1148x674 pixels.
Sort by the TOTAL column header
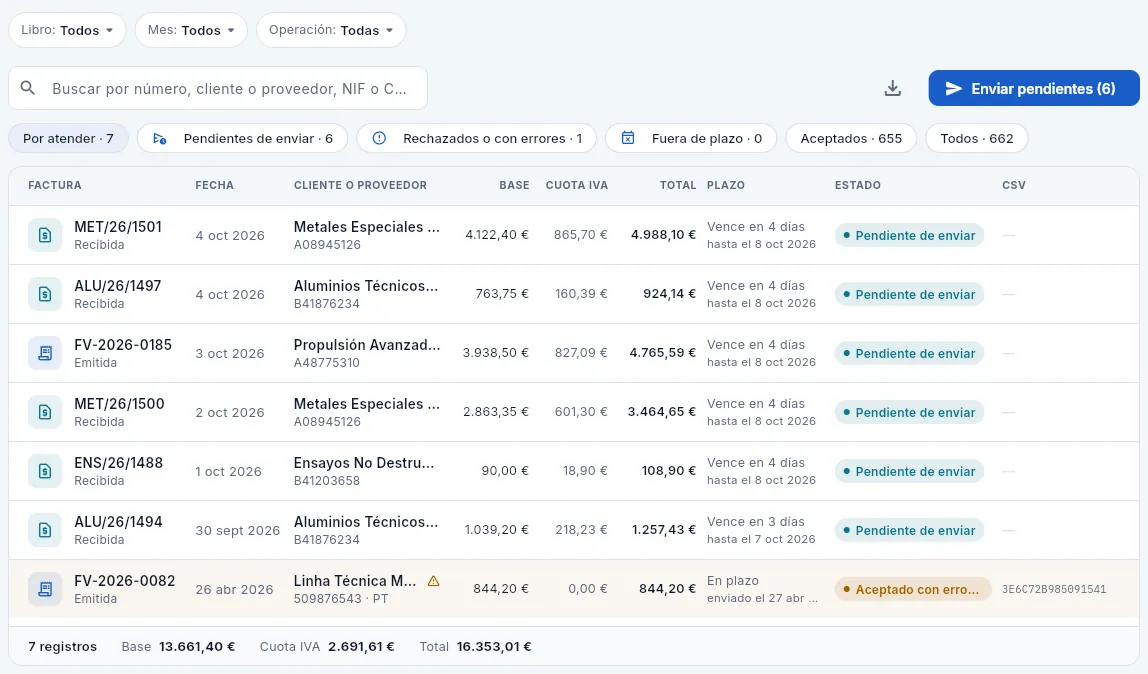(678, 185)
